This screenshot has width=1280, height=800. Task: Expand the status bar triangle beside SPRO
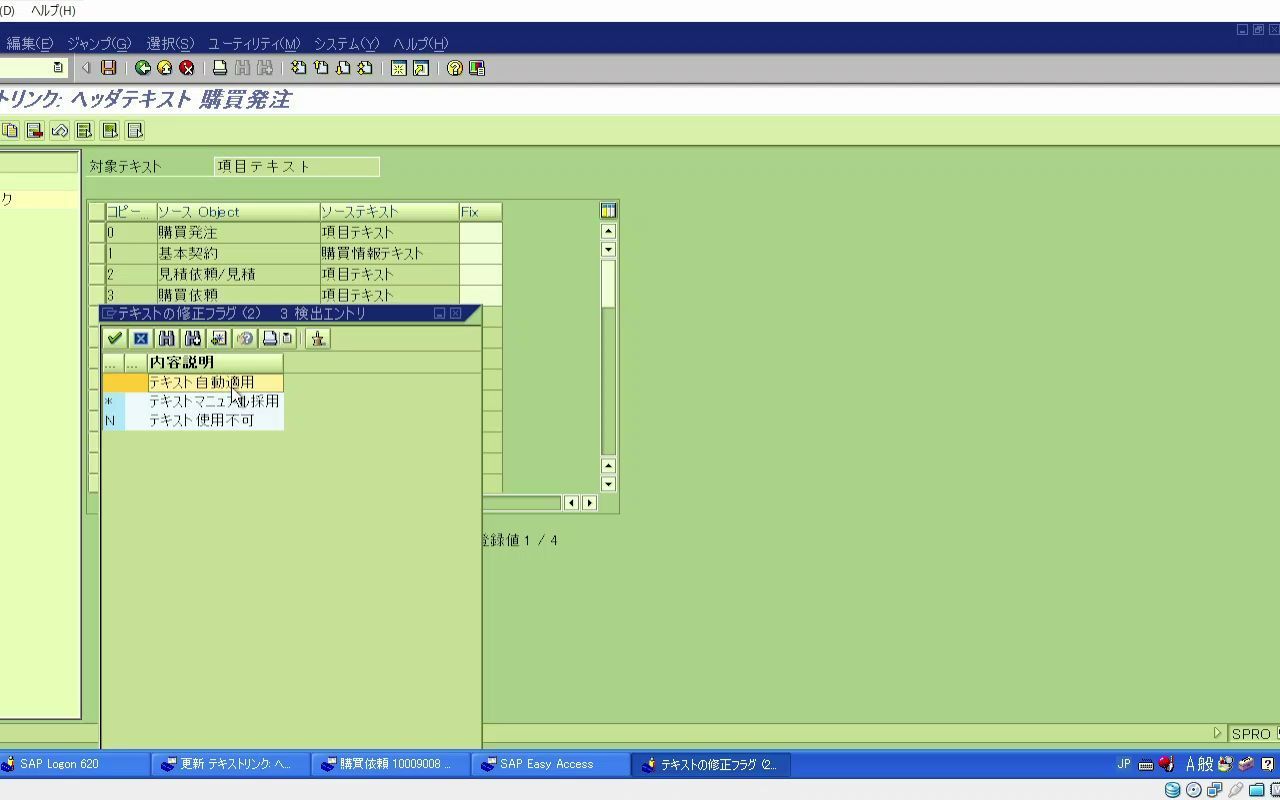tap(1217, 733)
